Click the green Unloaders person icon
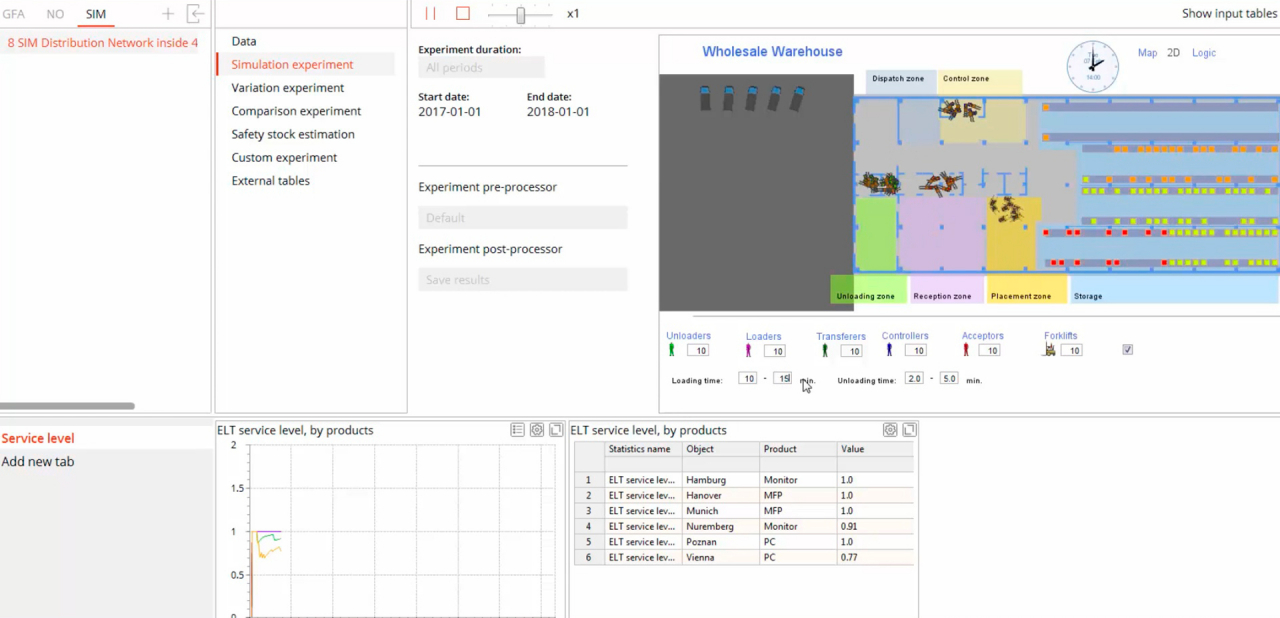Viewport: 1280px width, 618px height. [x=672, y=350]
